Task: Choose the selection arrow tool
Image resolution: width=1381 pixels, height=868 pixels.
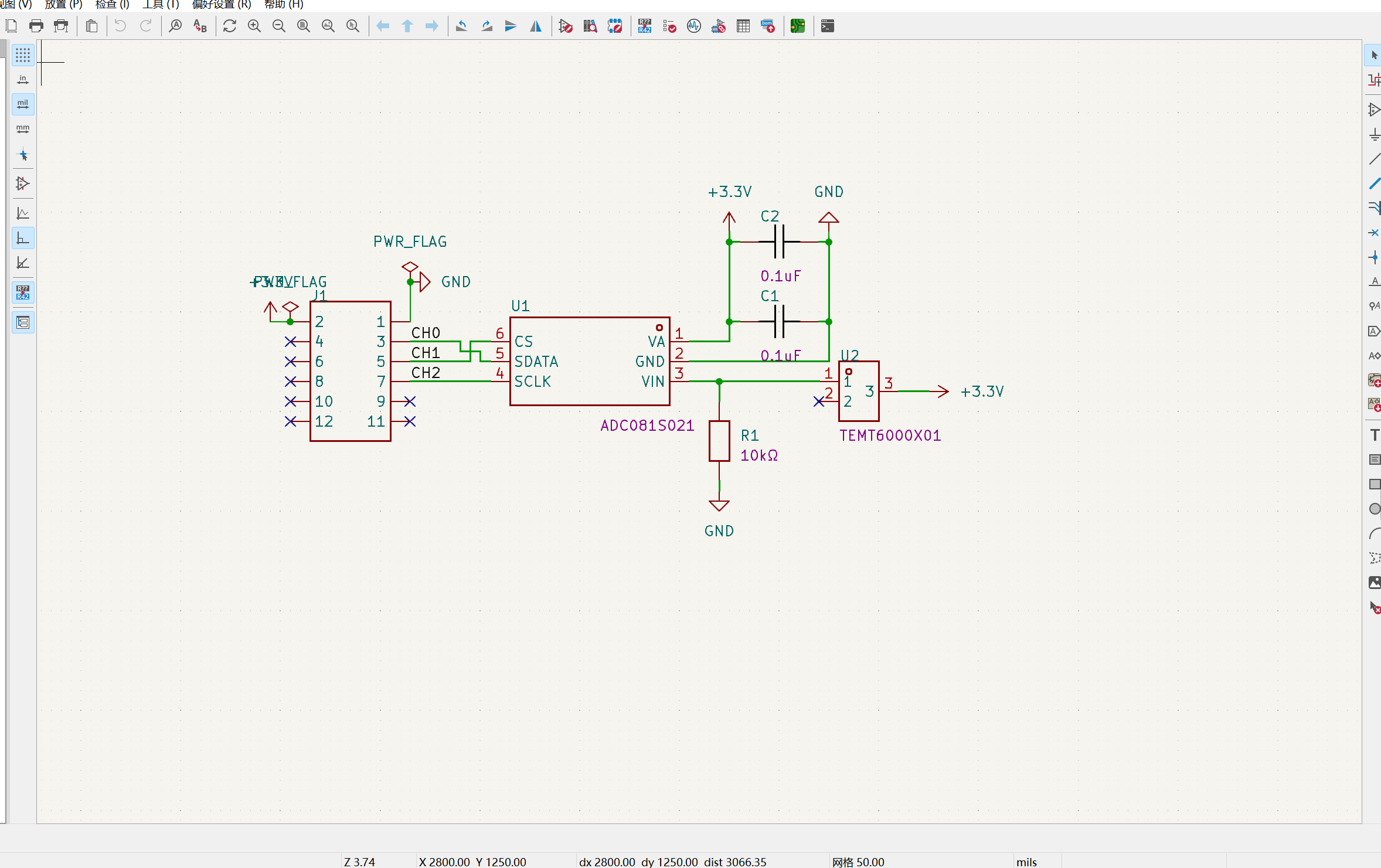Action: [1374, 55]
